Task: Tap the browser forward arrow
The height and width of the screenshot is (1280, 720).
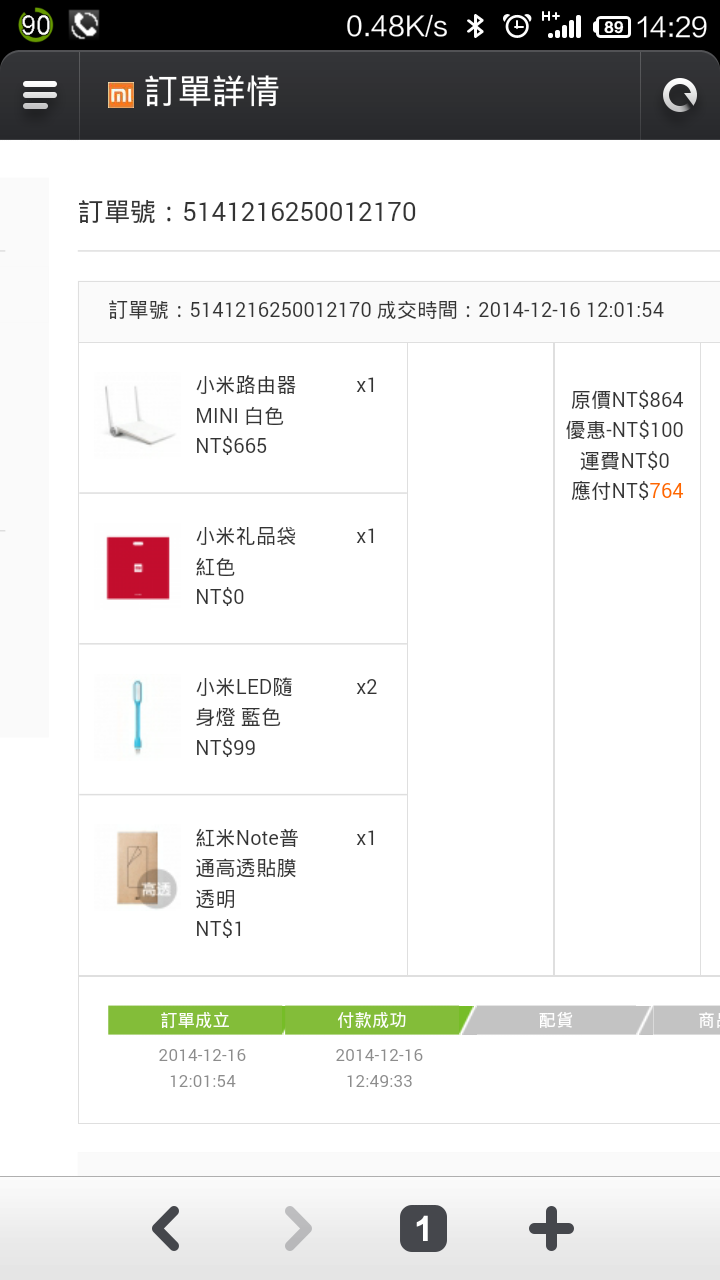Action: pos(297,1229)
